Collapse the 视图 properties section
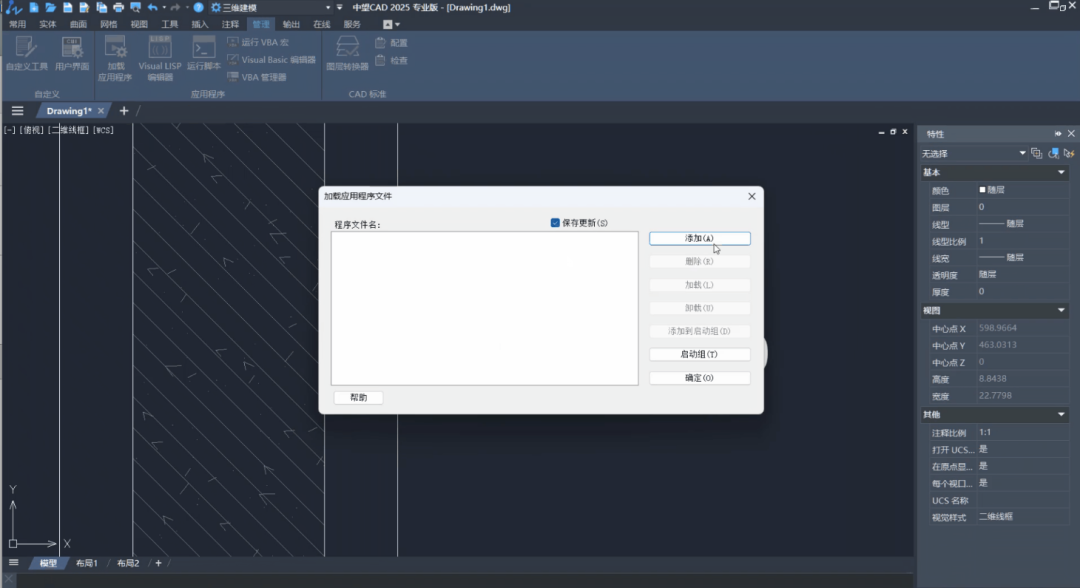 1061,311
